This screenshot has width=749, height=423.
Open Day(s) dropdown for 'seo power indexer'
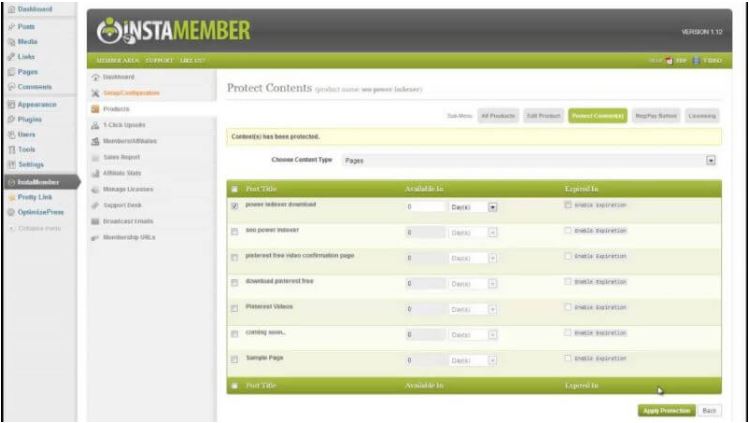click(473, 233)
